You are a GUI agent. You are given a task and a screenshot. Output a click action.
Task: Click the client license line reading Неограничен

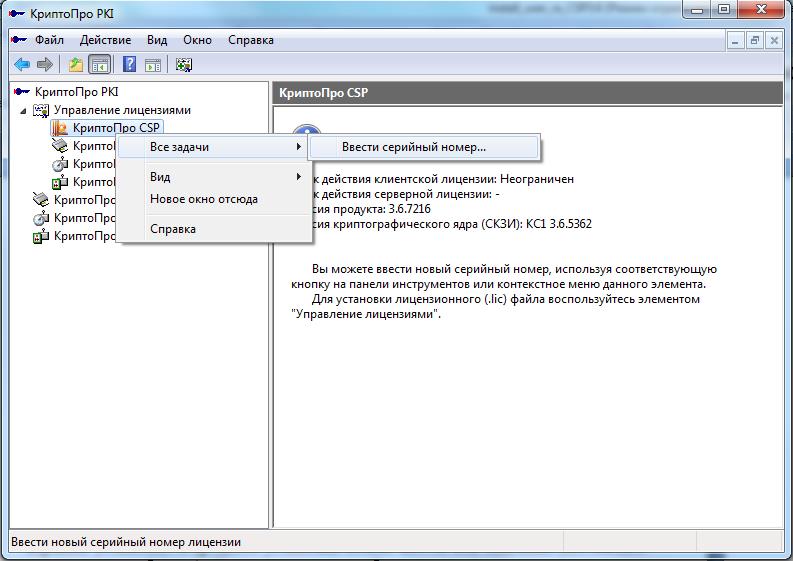click(x=443, y=179)
